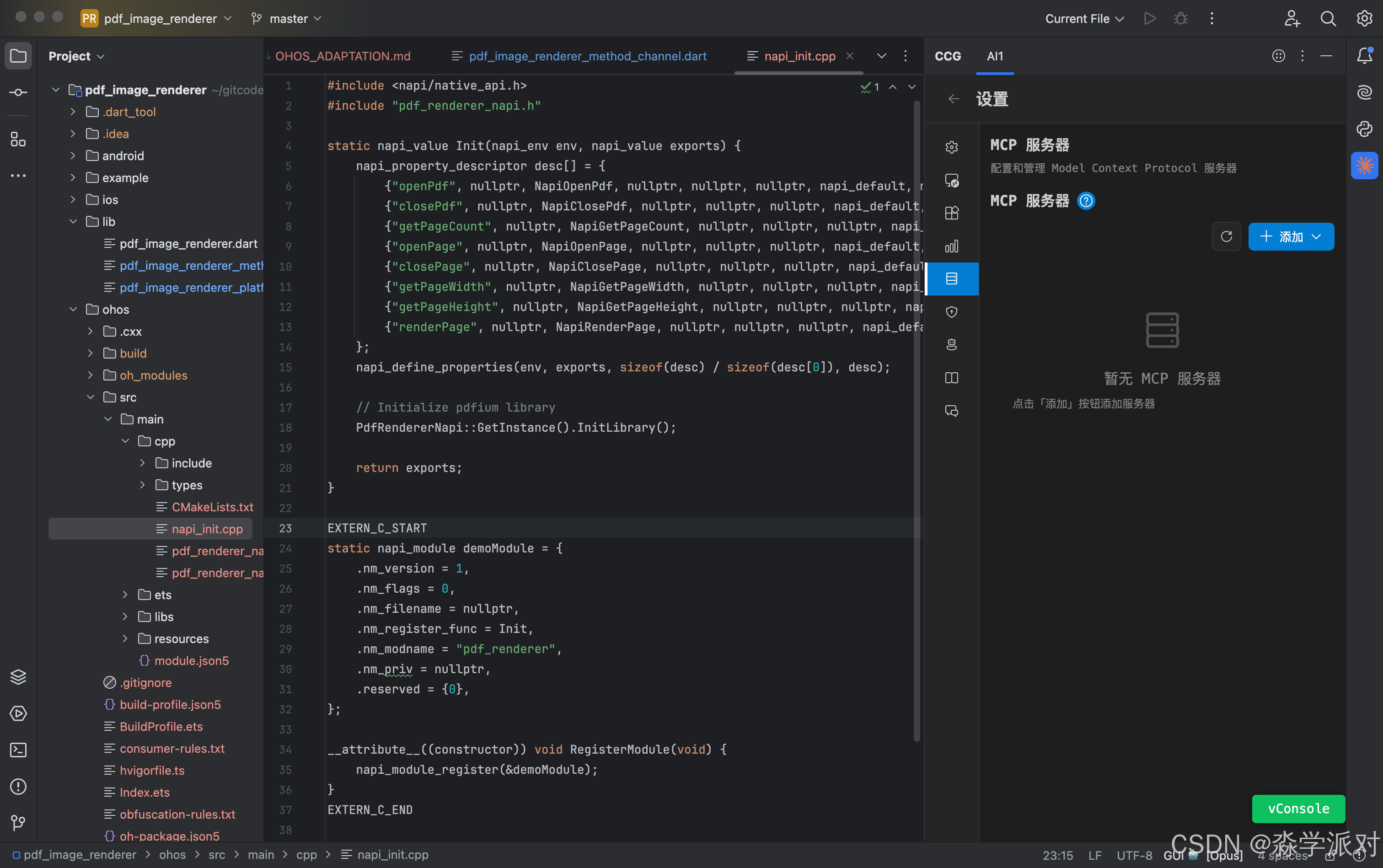1383x868 pixels.
Task: Open the Commit tool window icon
Action: 18,92
